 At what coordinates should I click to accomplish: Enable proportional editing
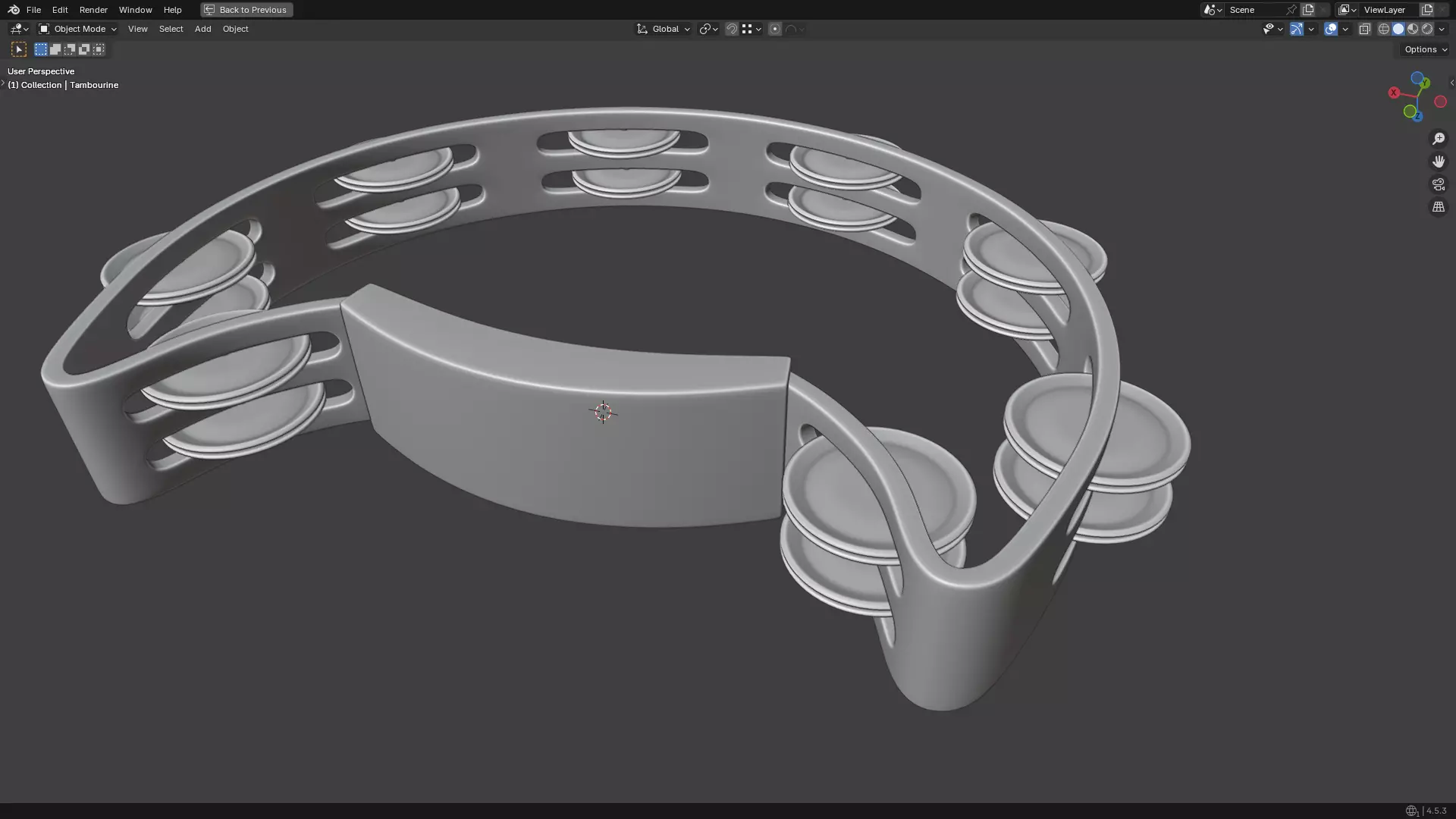coord(774,29)
